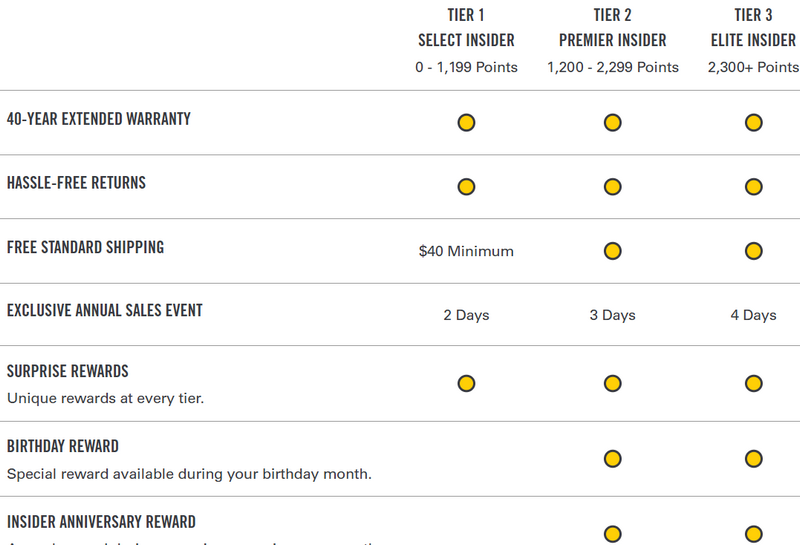Click the Free Standard Shipping row label

86,247
